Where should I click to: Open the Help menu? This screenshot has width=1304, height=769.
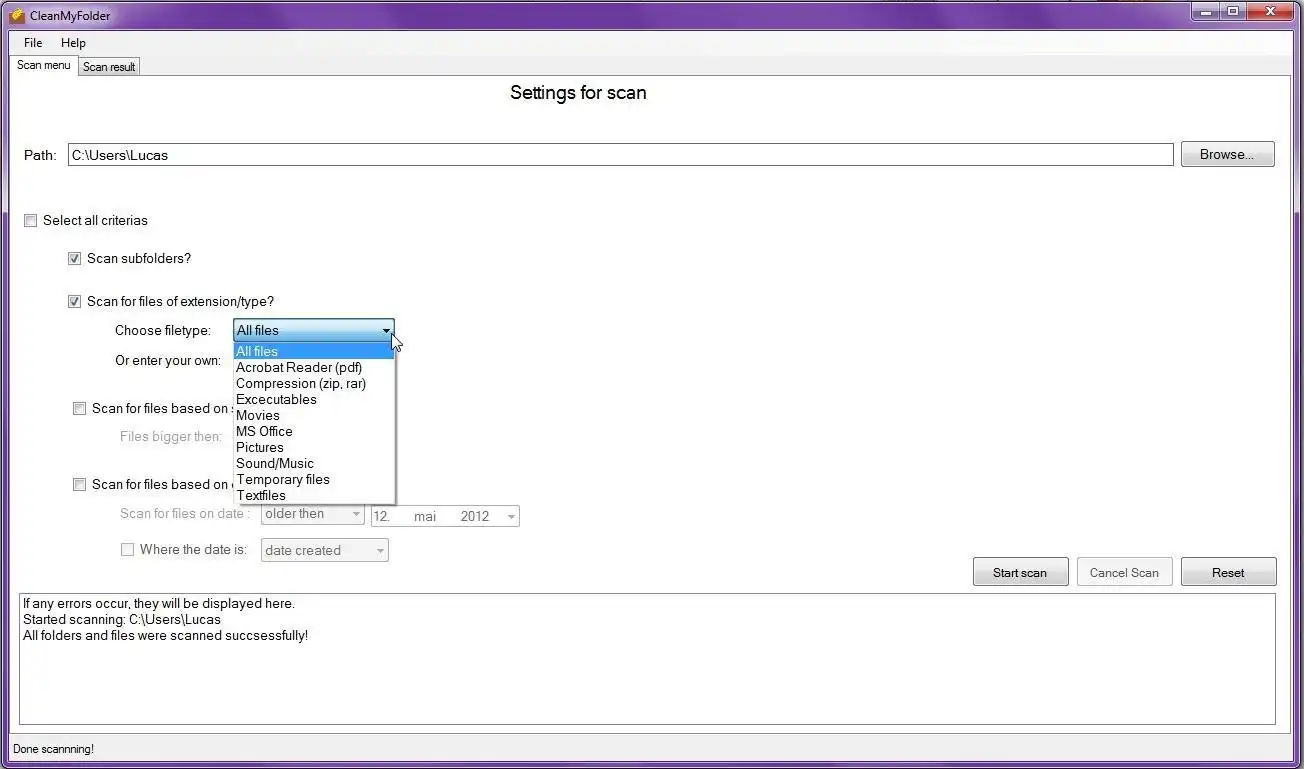click(73, 43)
